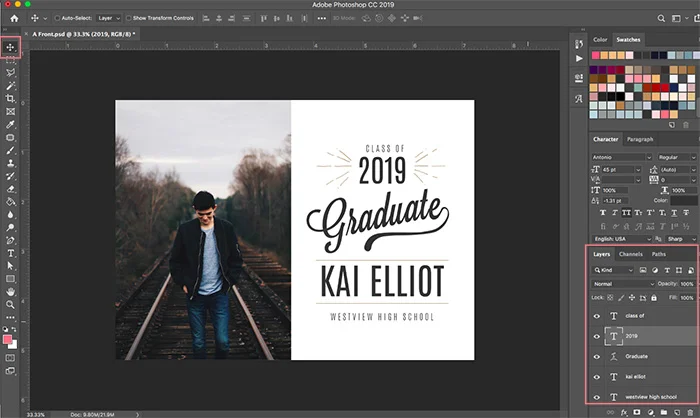Screen dimensions: 700x418
Task: Switch to the Swatches tab
Action: pos(628,40)
